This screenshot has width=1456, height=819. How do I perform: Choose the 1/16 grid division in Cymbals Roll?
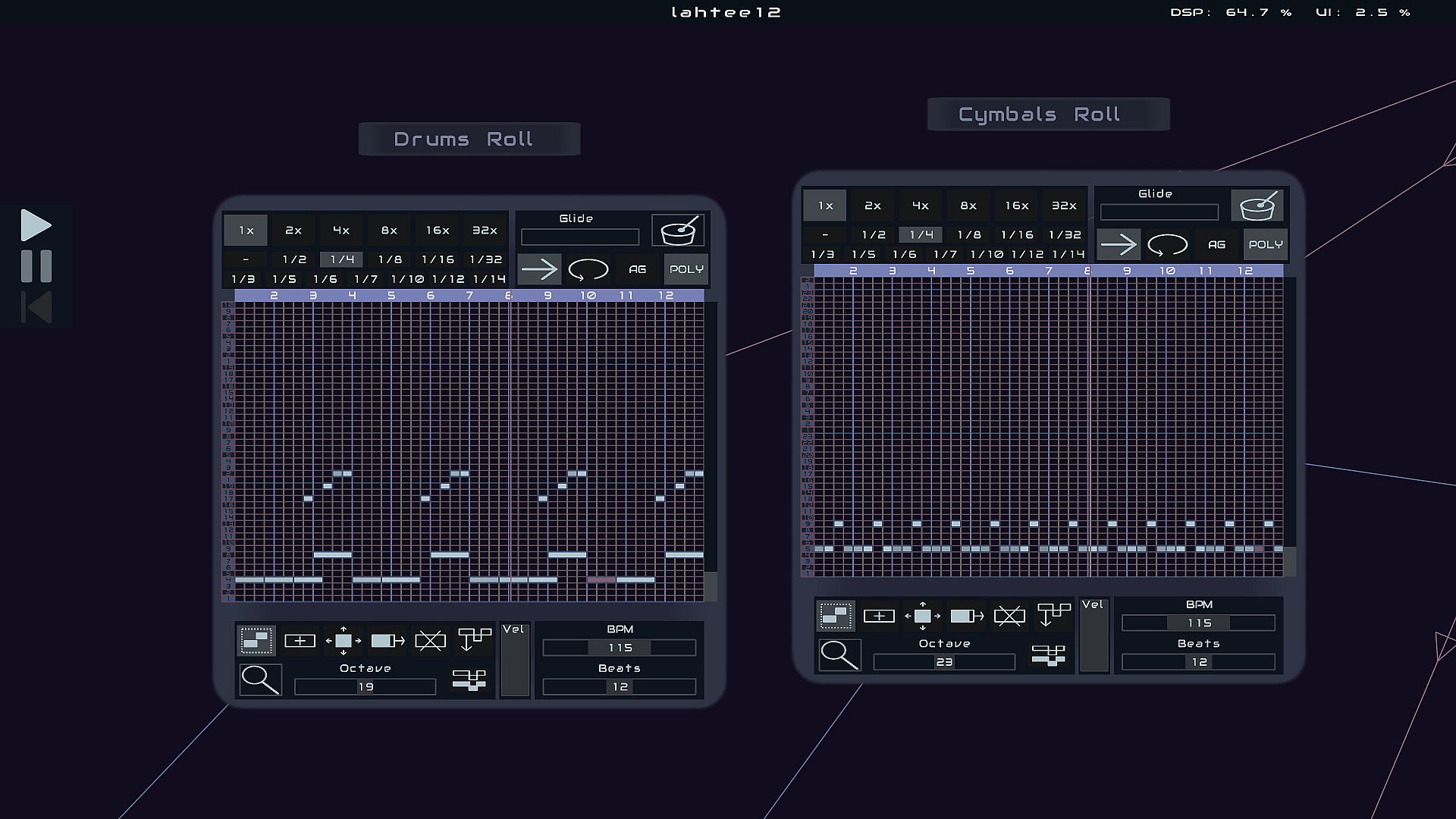pyautogui.click(x=1017, y=235)
